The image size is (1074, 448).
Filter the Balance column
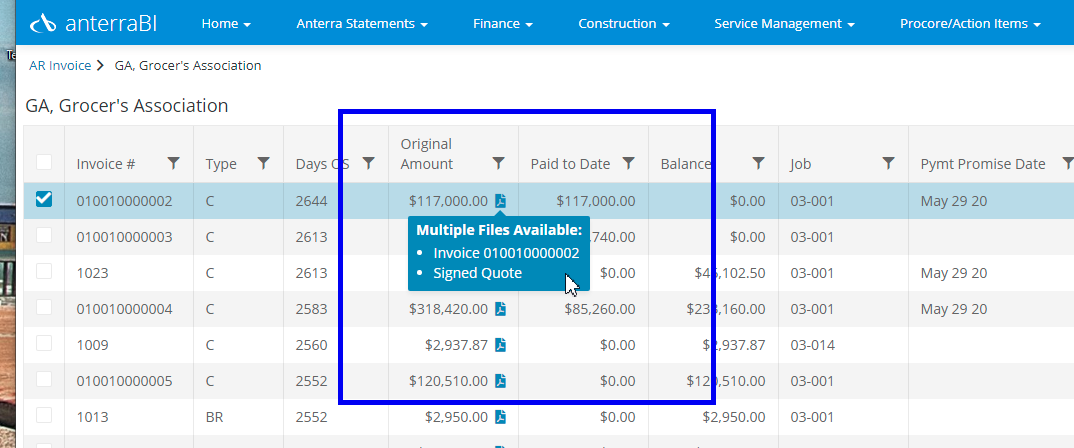(758, 163)
